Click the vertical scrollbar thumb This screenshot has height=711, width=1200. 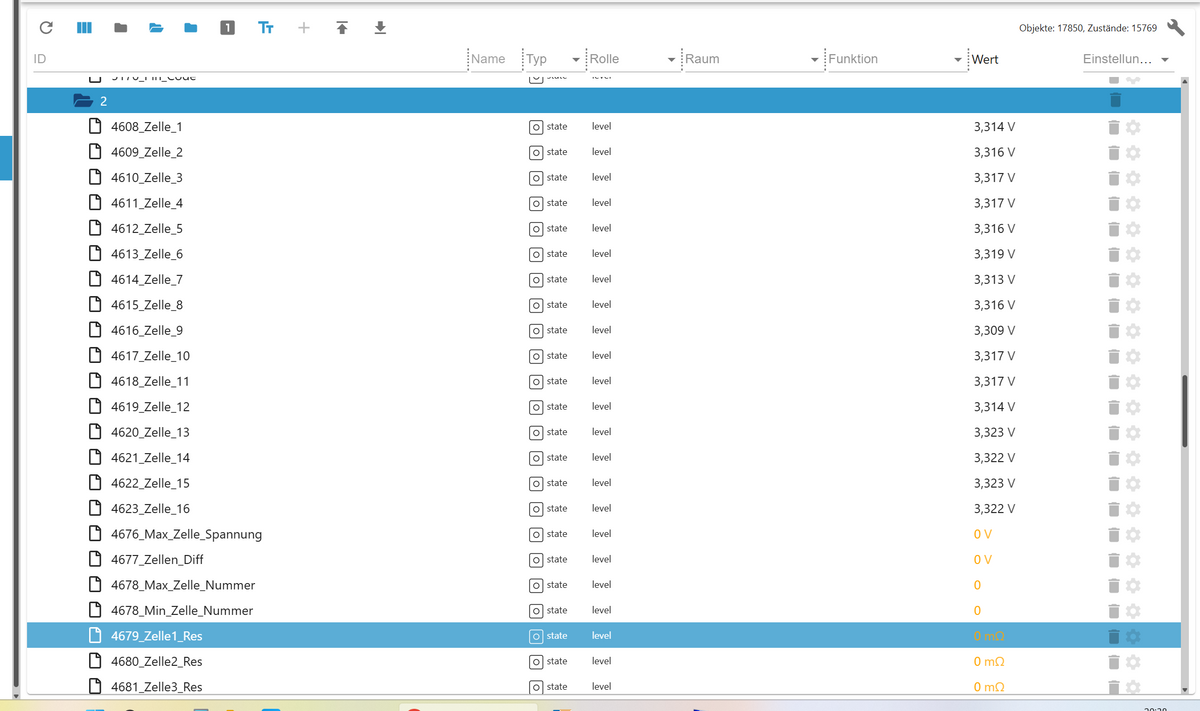[1185, 411]
